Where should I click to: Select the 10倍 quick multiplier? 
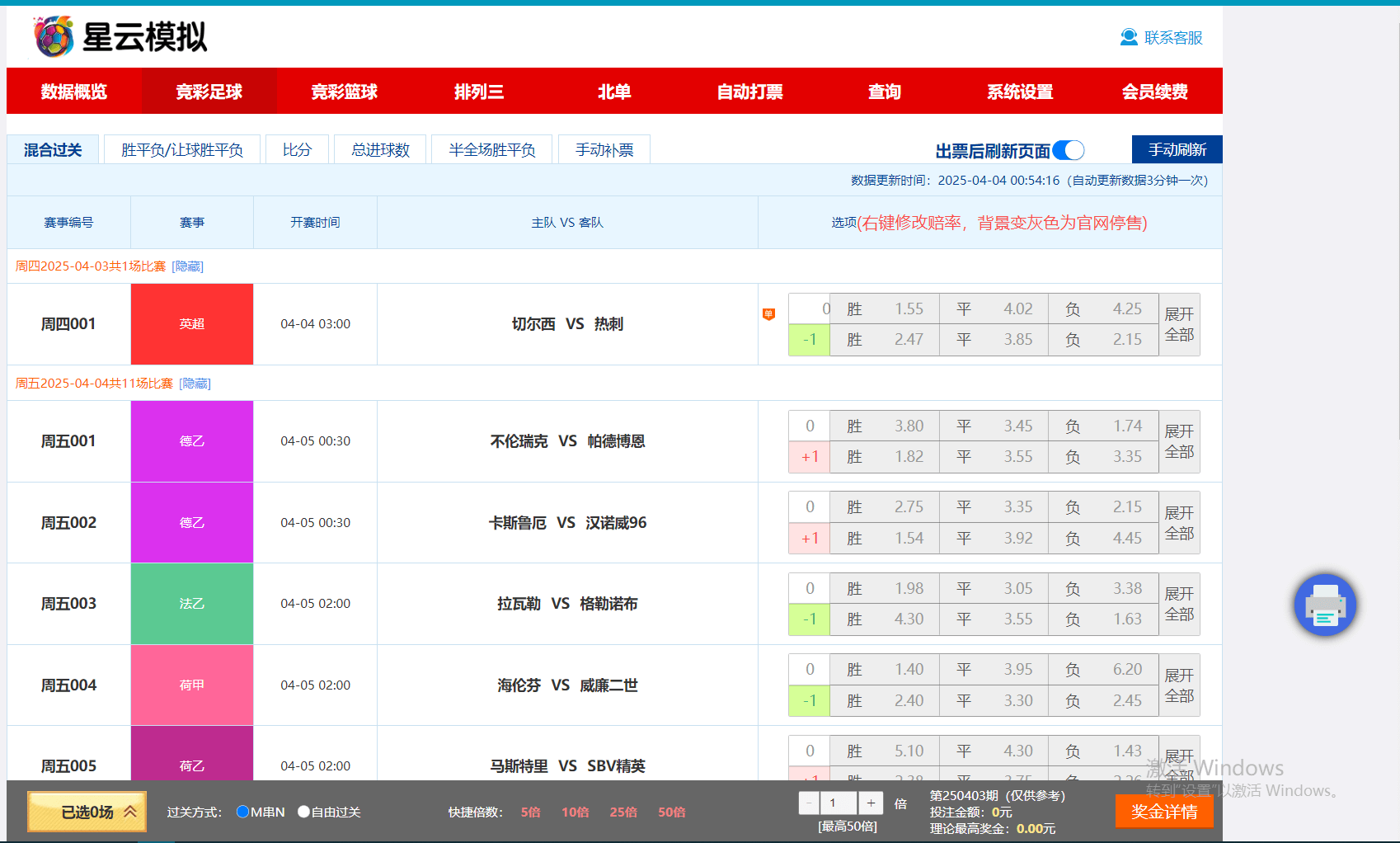tap(575, 812)
